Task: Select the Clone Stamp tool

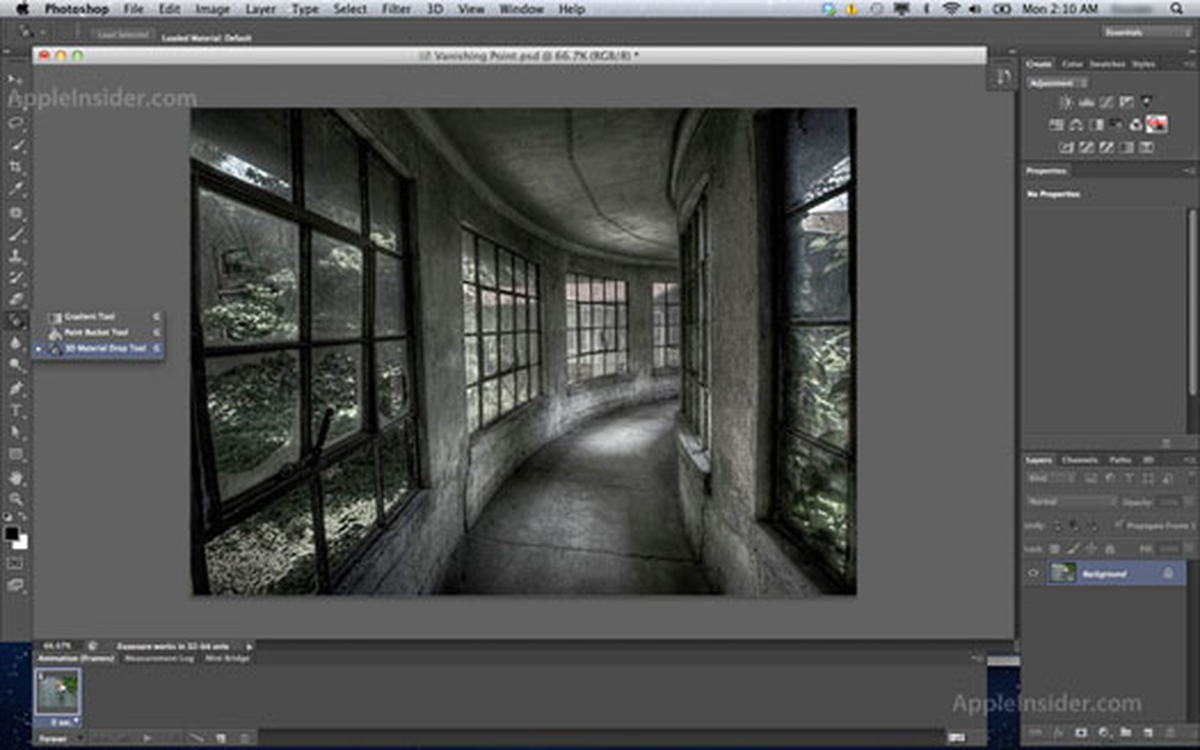Action: [x=16, y=256]
